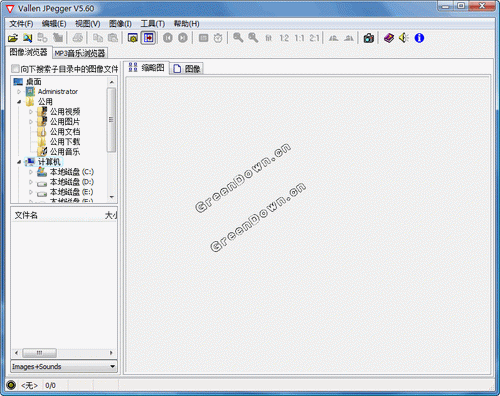Switch to MP3音乐浏览器 tab

(80, 53)
